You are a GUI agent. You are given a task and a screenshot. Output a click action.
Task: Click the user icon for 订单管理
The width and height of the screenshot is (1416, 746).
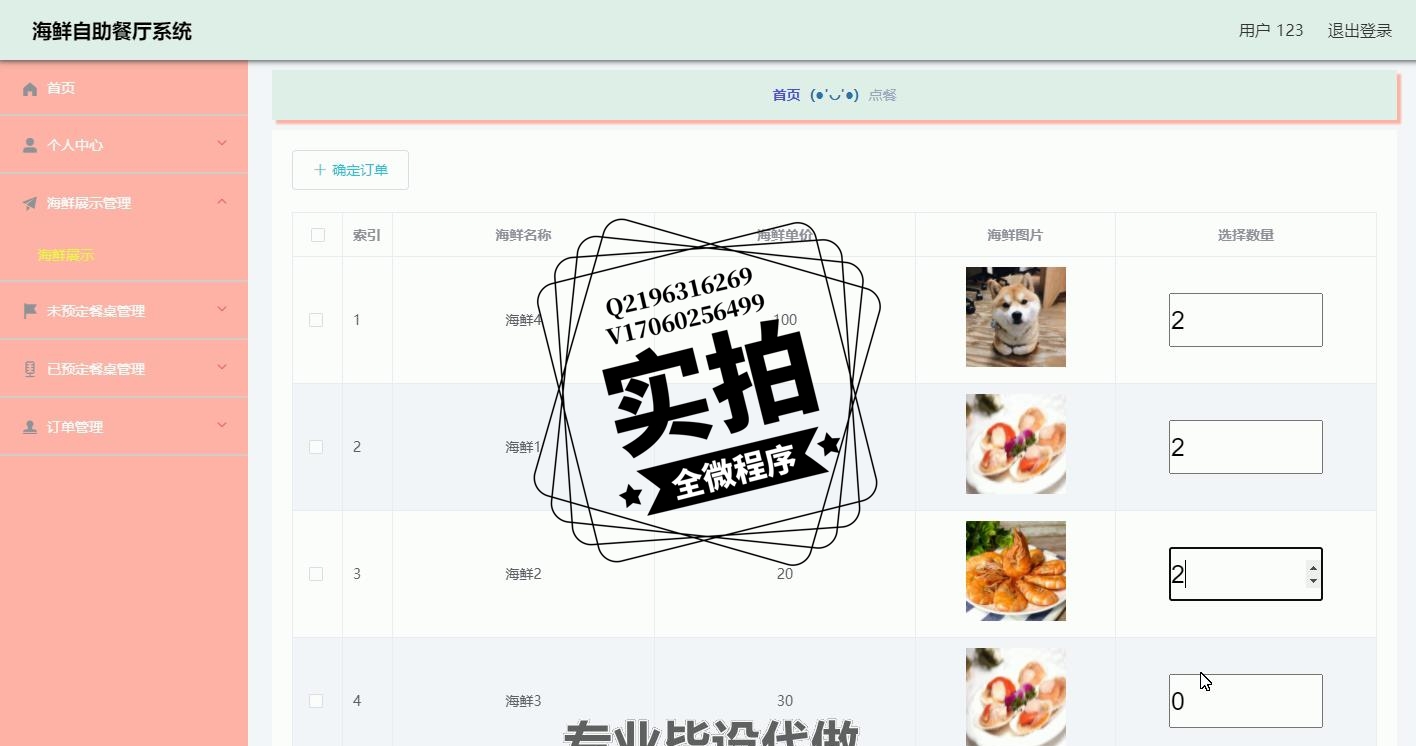click(x=30, y=427)
